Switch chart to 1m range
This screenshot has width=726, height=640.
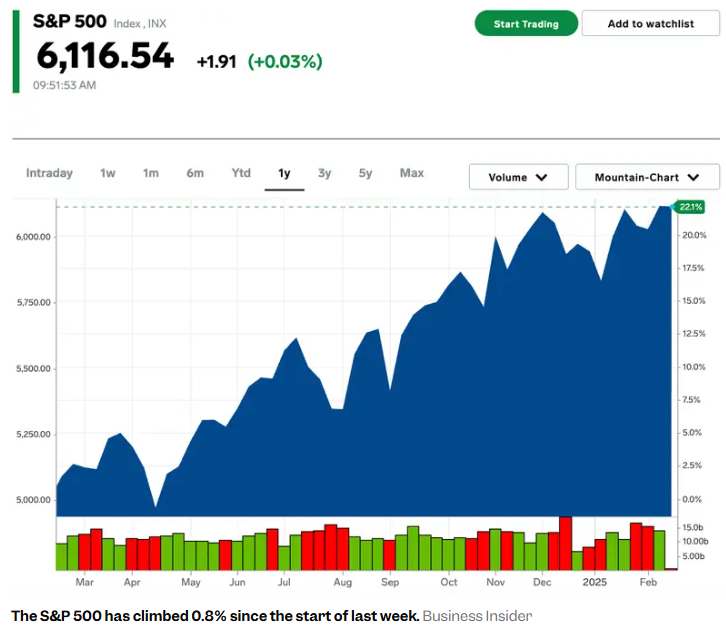(x=151, y=173)
